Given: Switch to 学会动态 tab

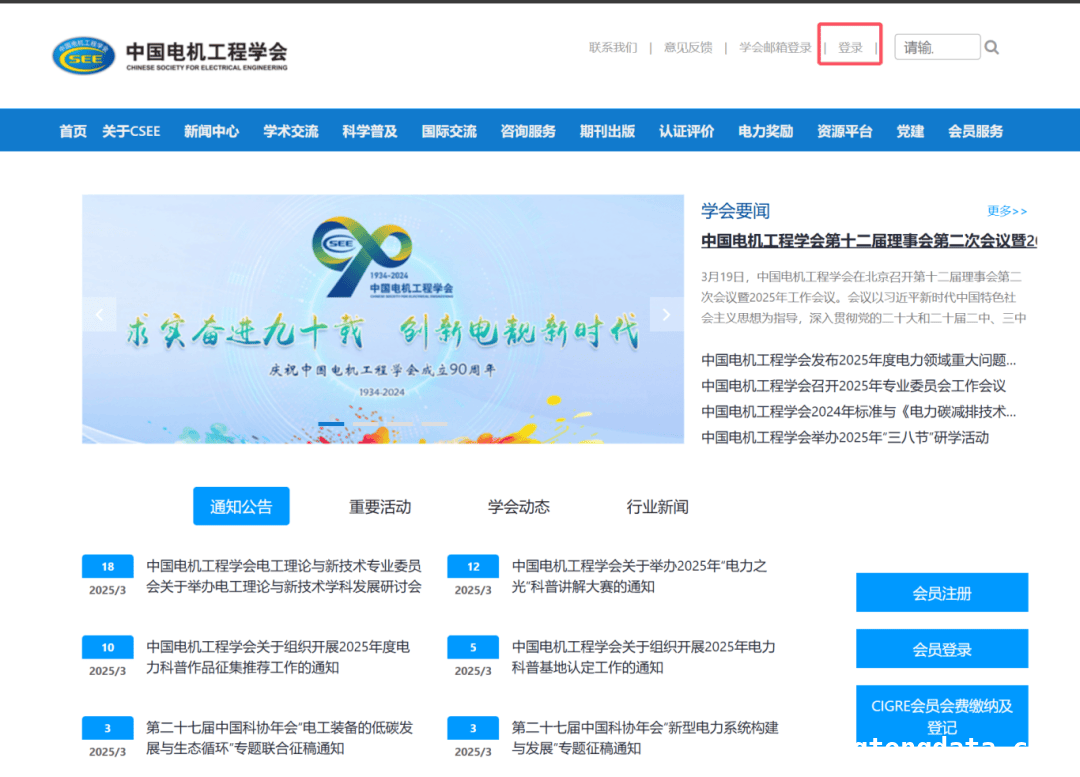Looking at the screenshot, I should point(519,507).
